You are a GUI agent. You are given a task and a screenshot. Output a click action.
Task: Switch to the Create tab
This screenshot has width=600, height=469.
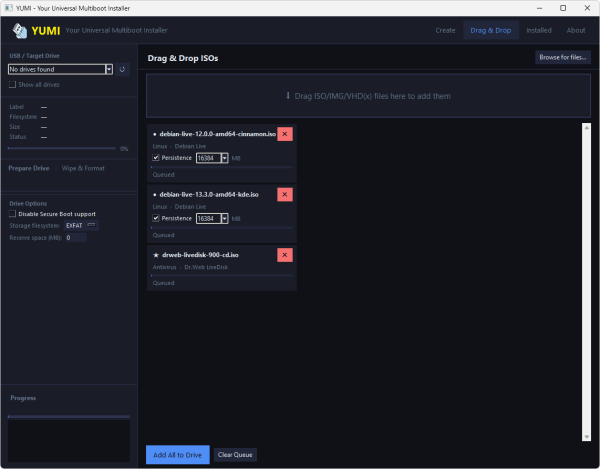[x=445, y=30]
